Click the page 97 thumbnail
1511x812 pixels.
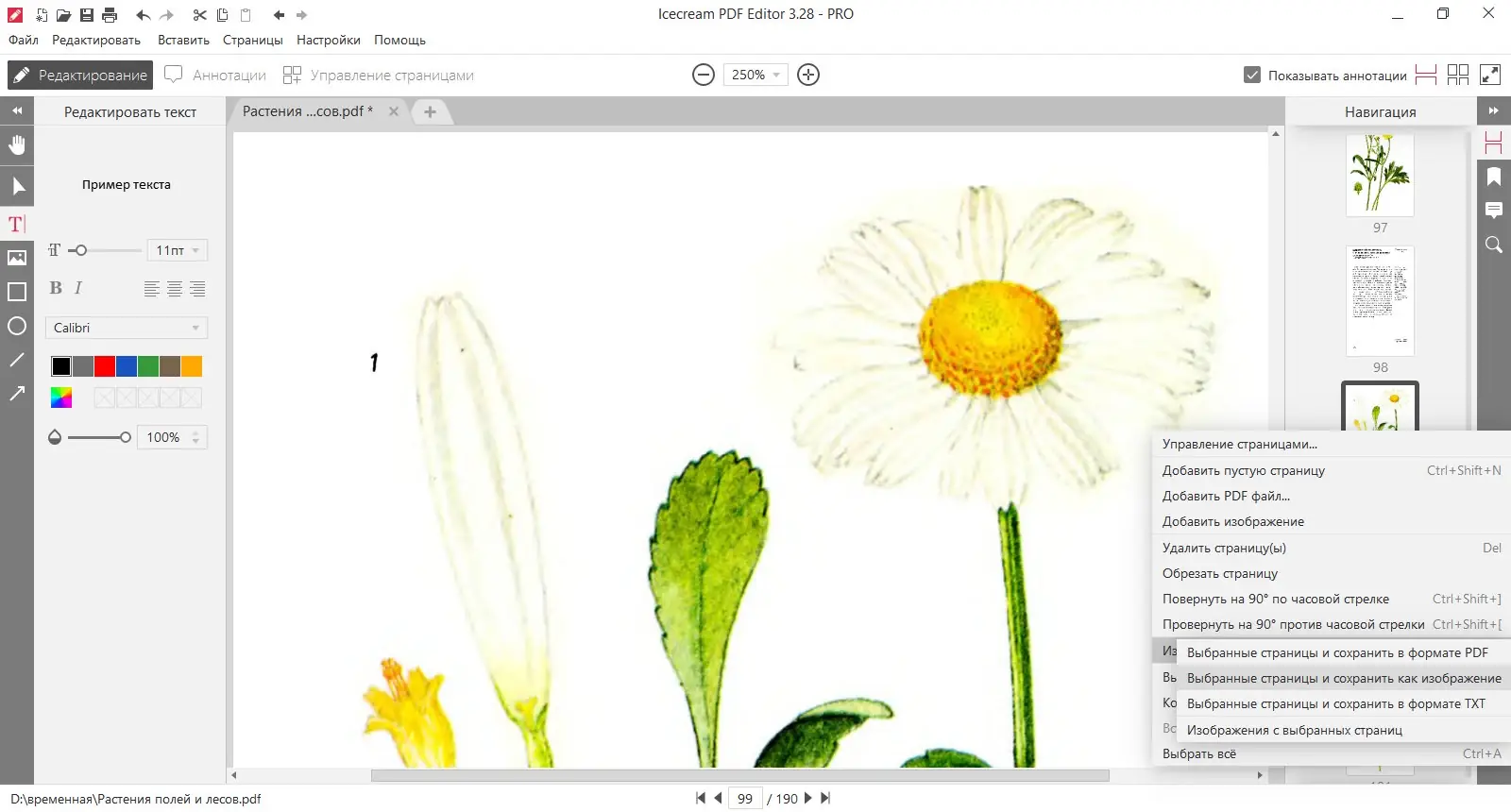click(1380, 175)
